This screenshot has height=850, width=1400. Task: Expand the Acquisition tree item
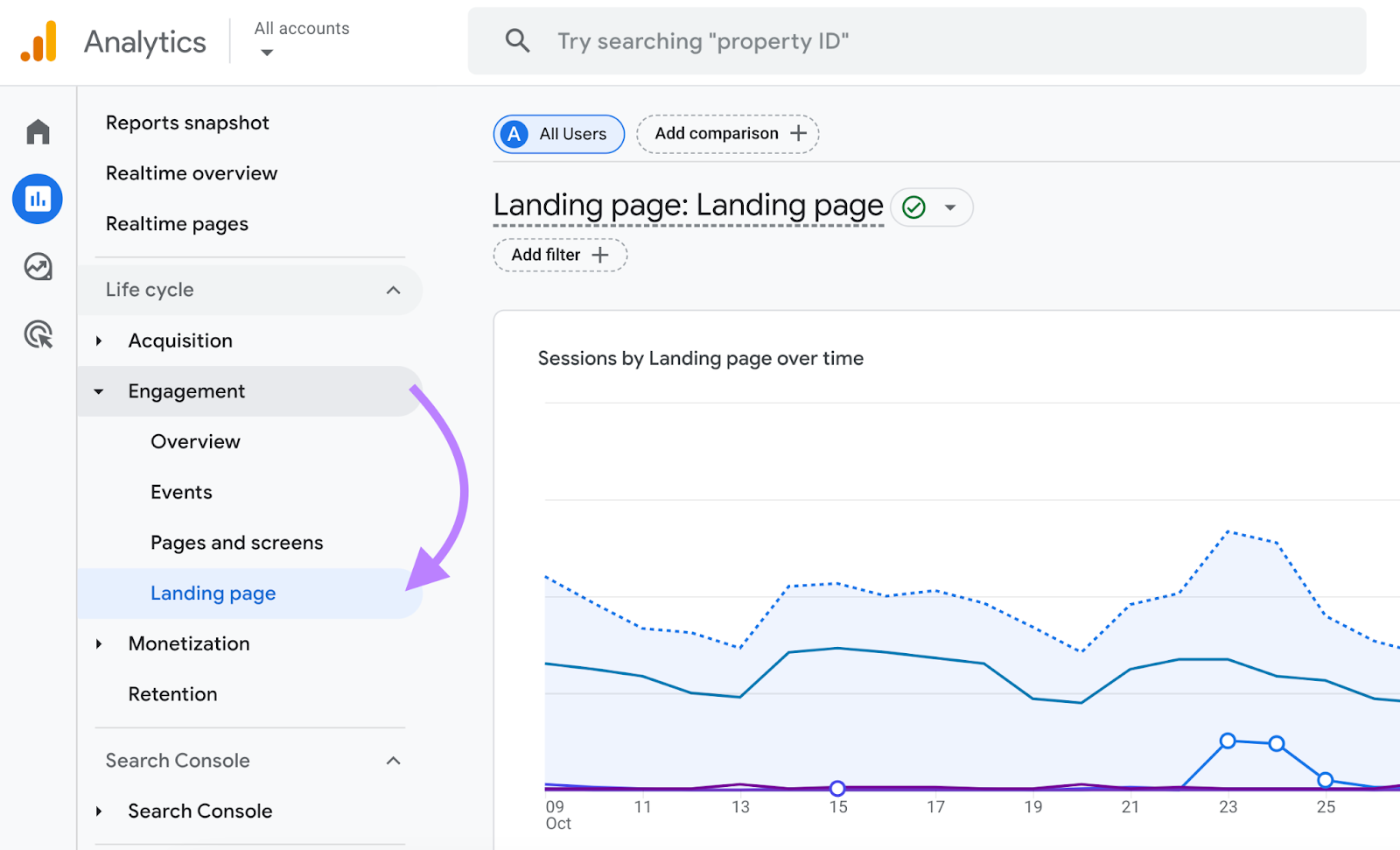pyautogui.click(x=99, y=341)
